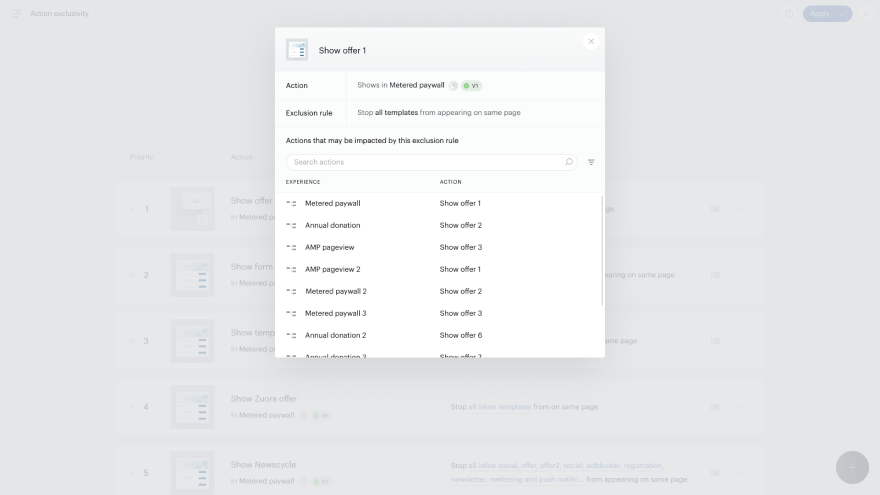
Task: Click the priority 3 row template thumbnail
Action: (x=192, y=341)
